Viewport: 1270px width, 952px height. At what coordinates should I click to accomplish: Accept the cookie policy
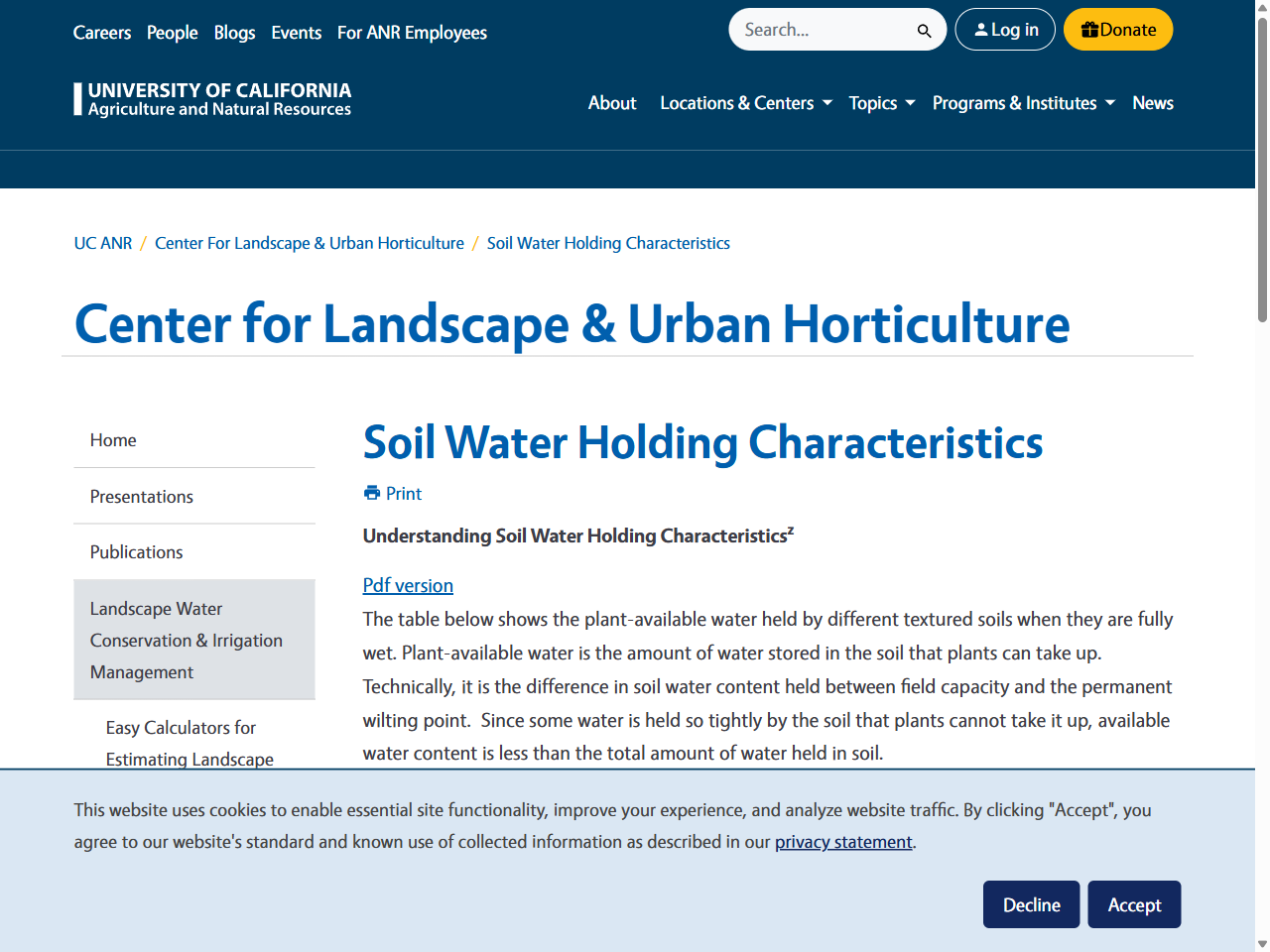(x=1134, y=904)
